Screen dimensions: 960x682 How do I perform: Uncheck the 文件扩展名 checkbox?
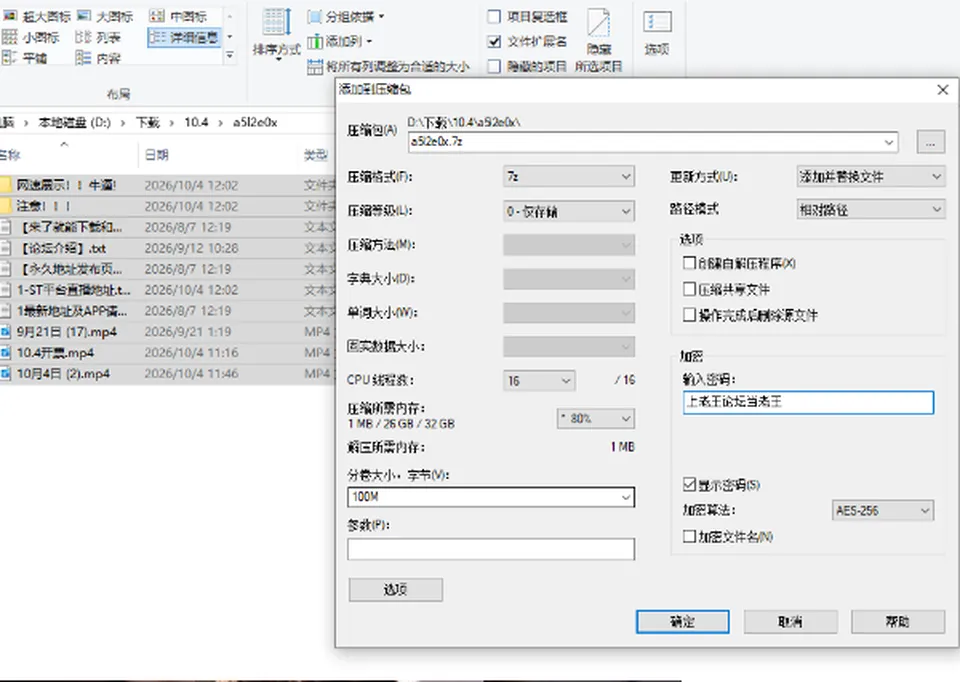coord(494,42)
